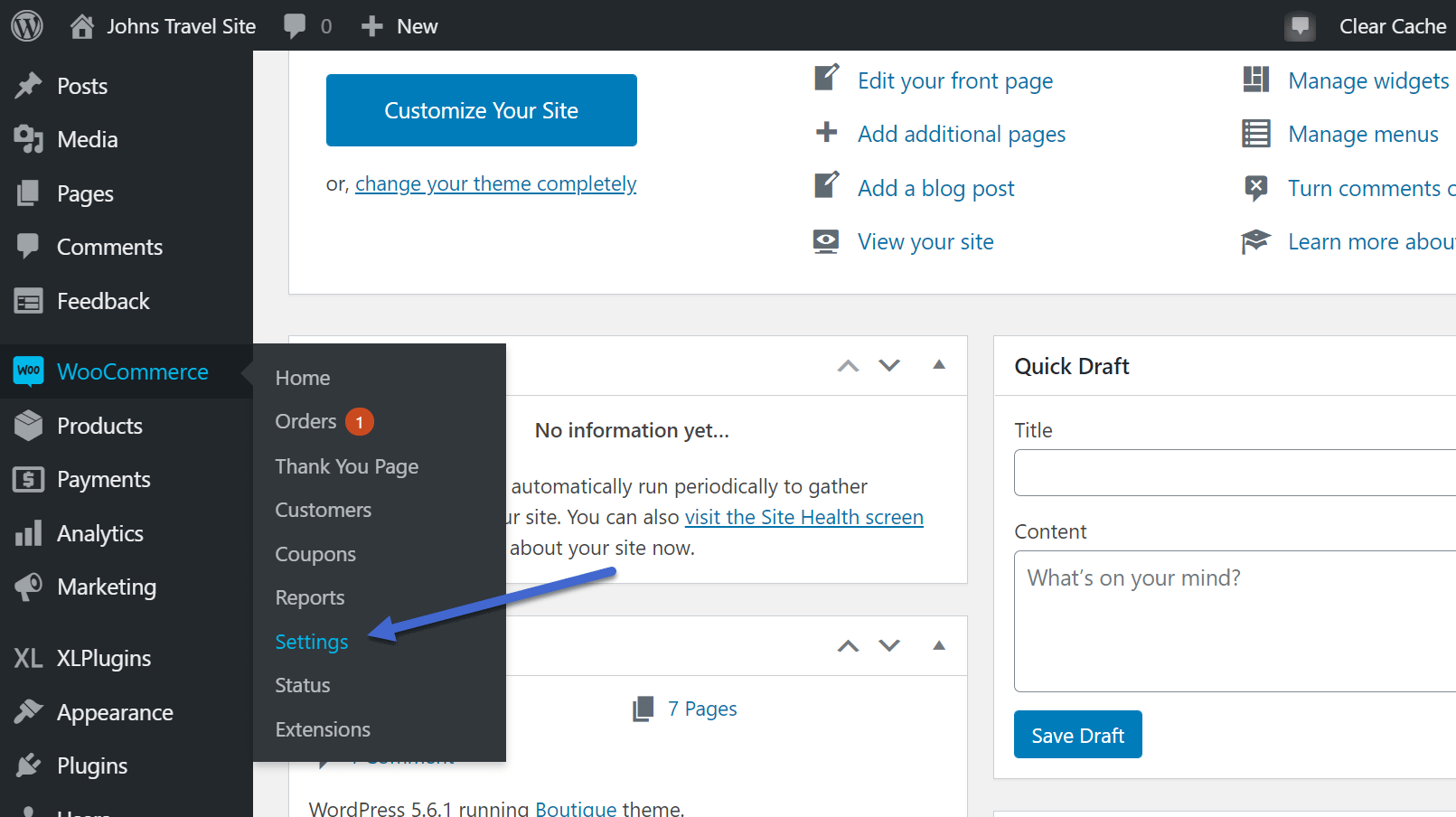Move At a Glance widget up
The image size is (1456, 817).
(x=848, y=645)
